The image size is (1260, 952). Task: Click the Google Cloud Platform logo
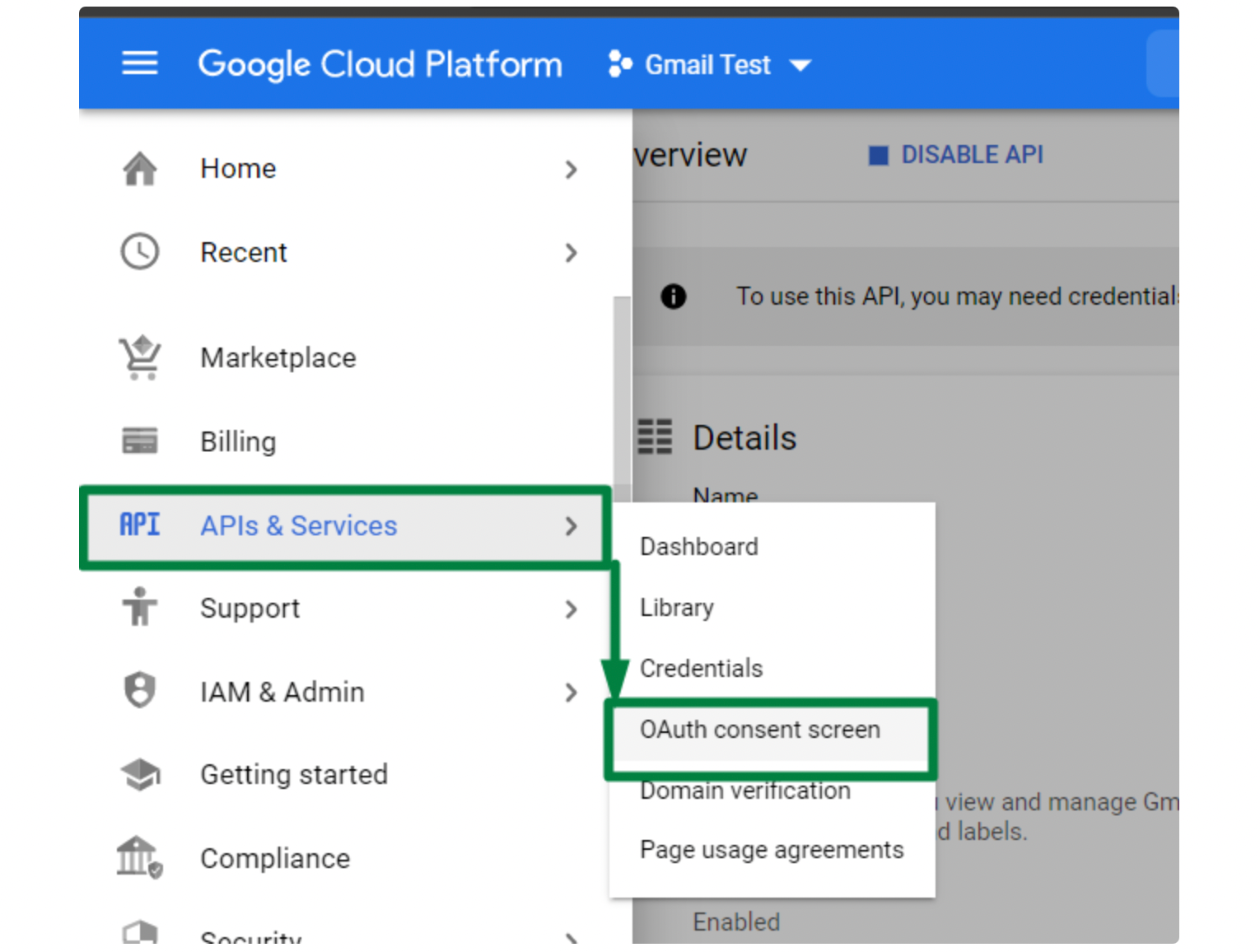380,64
